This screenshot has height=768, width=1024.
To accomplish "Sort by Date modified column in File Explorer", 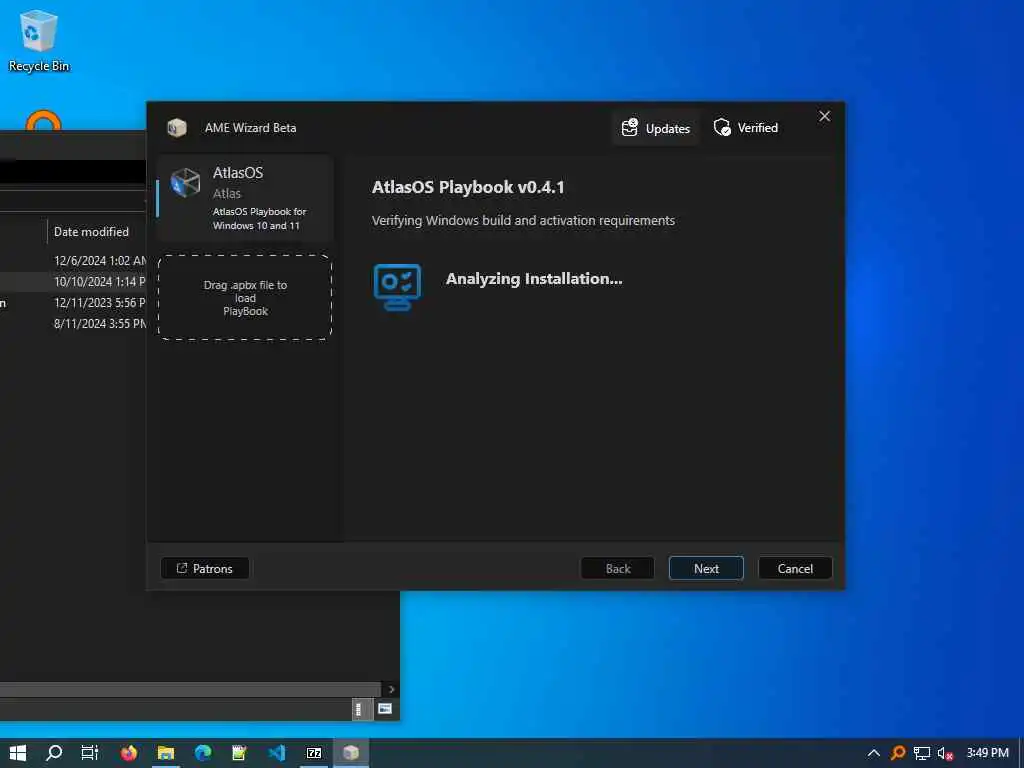I will 91,232.
